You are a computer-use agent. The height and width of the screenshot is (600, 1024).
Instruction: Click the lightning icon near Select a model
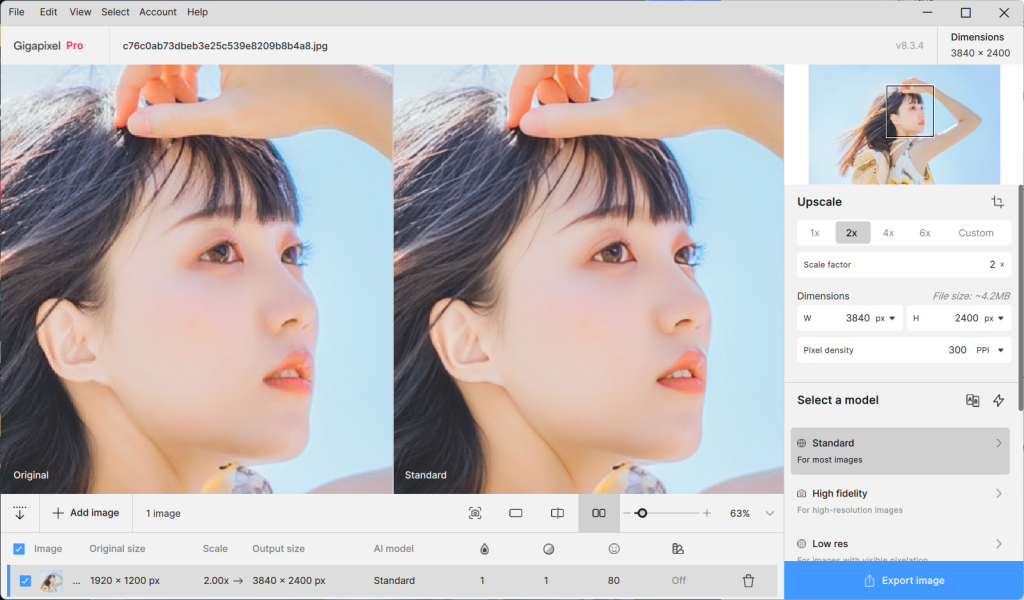[x=998, y=400]
